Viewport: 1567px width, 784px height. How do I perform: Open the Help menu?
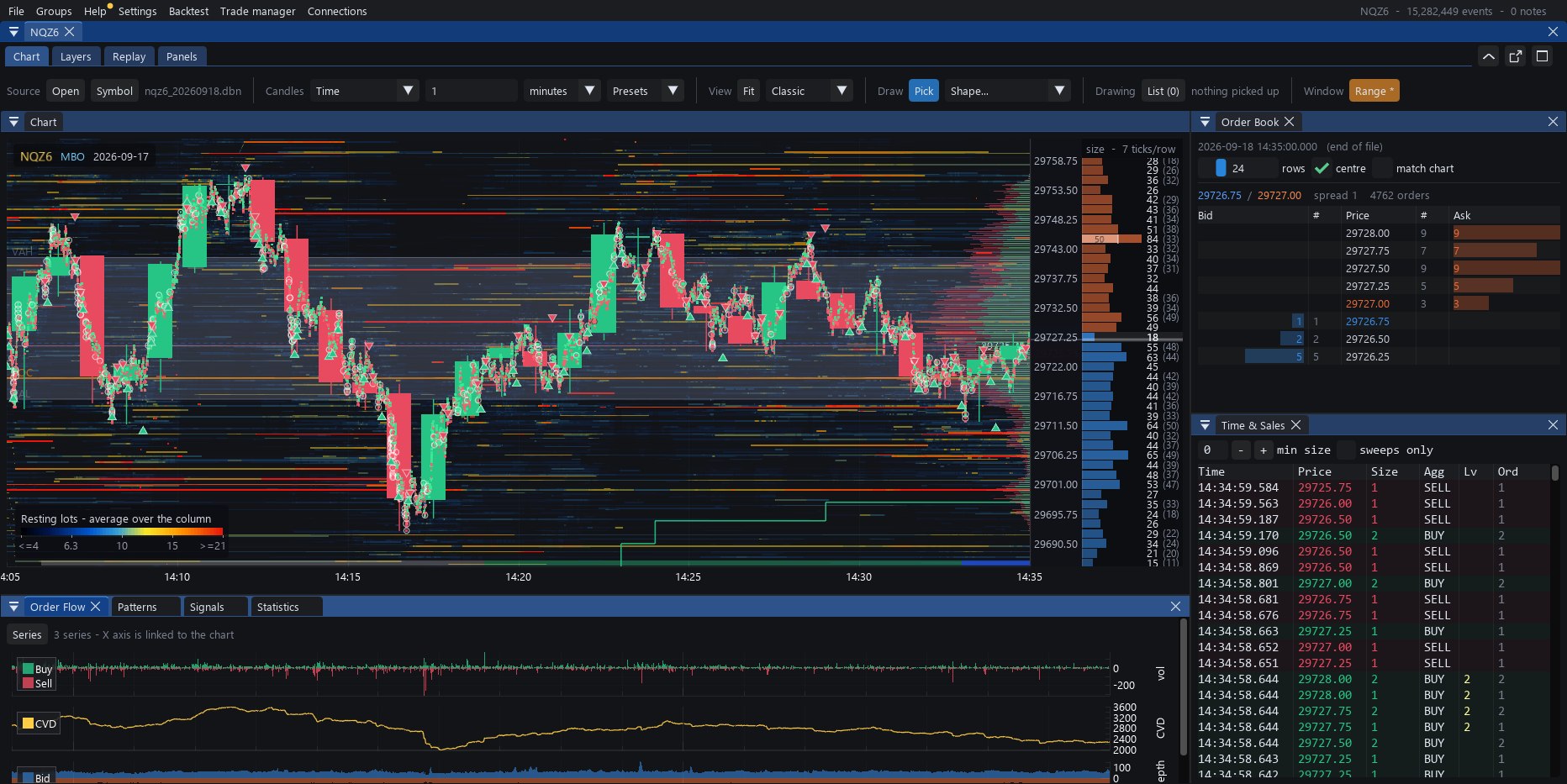coord(94,11)
